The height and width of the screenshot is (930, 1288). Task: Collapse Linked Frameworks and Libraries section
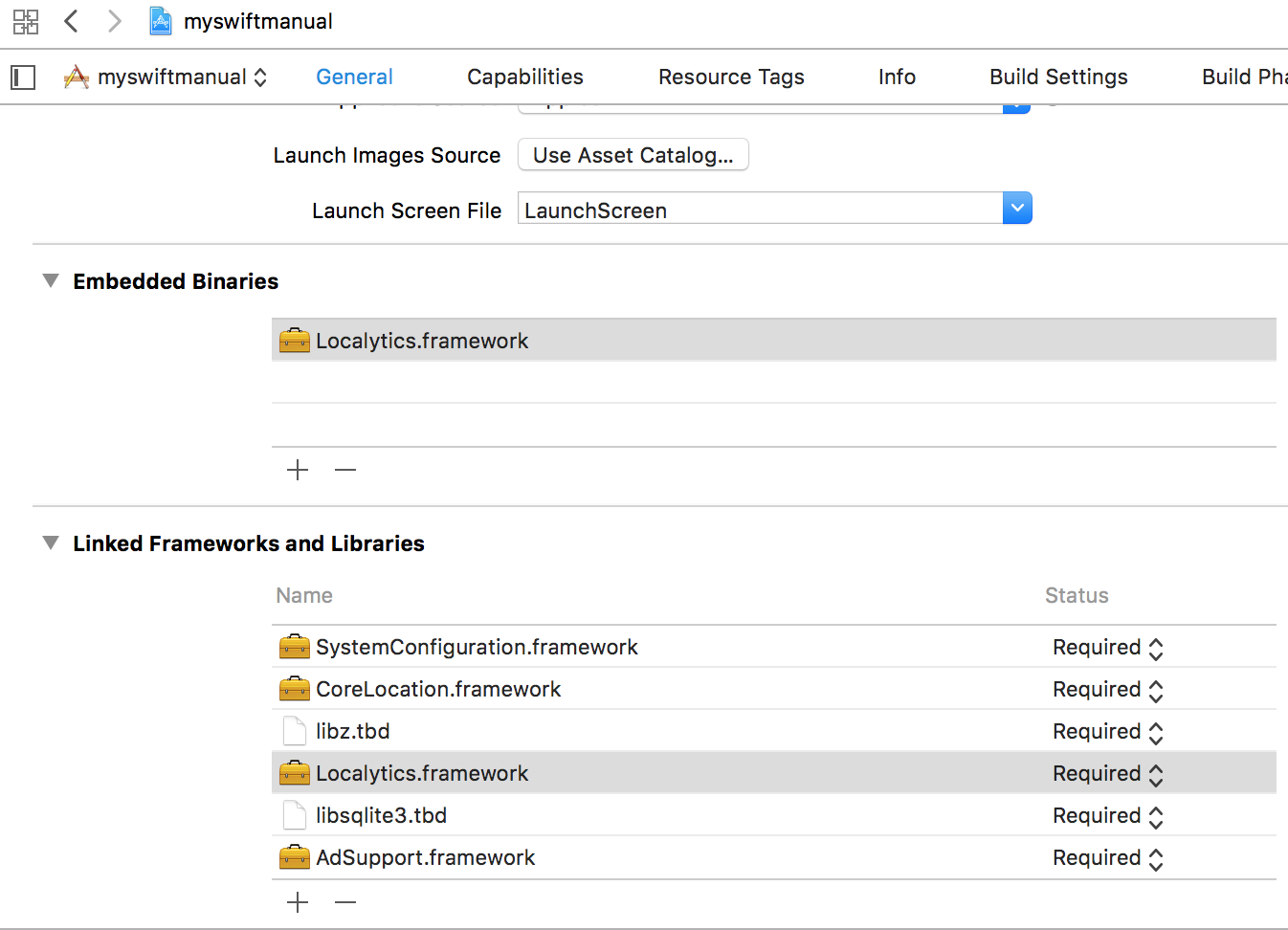pos(51,543)
